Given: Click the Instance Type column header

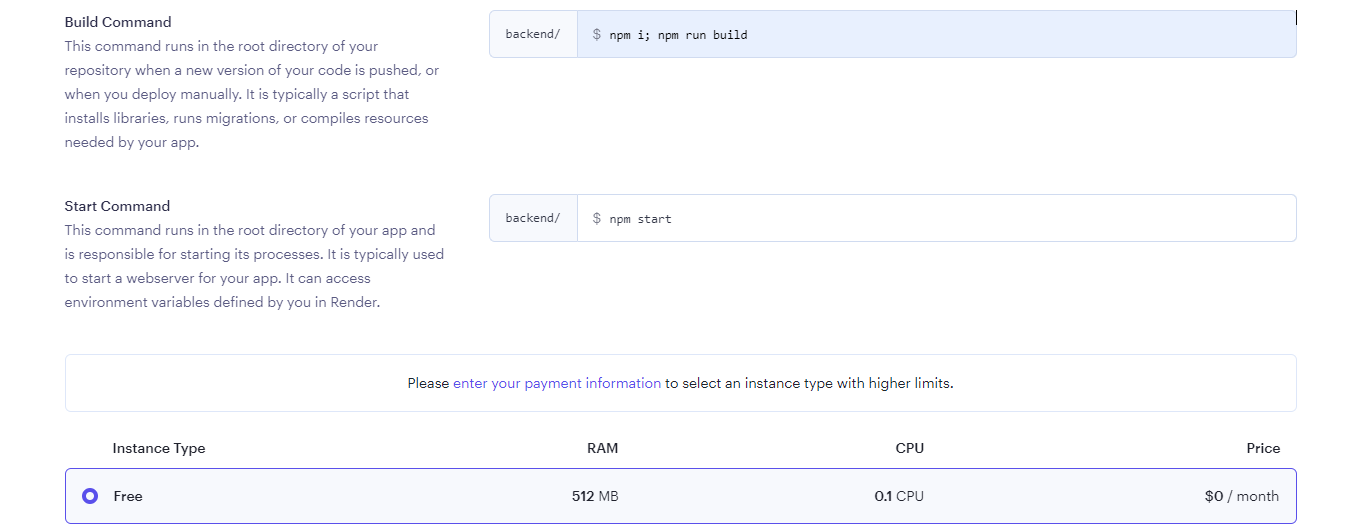Looking at the screenshot, I should point(159,448).
